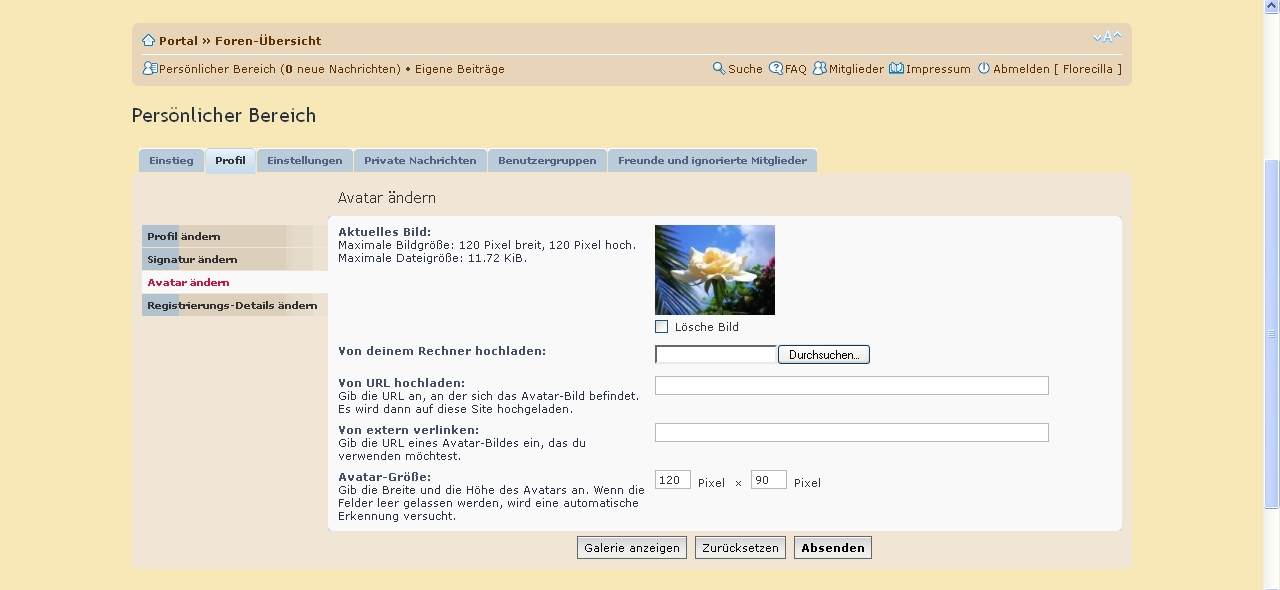This screenshot has width=1280, height=590.
Task: Click the Impressum book icon
Action: click(896, 69)
